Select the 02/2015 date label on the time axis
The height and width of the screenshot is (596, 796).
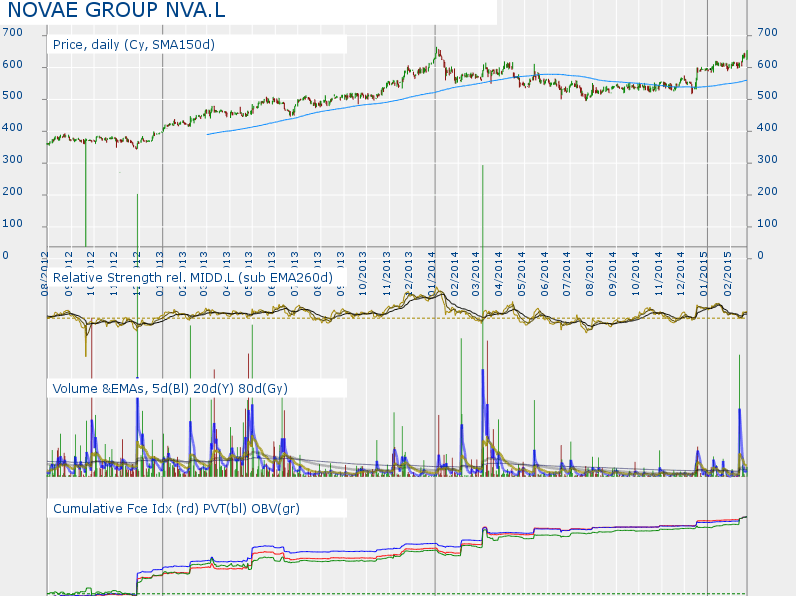(x=727, y=274)
